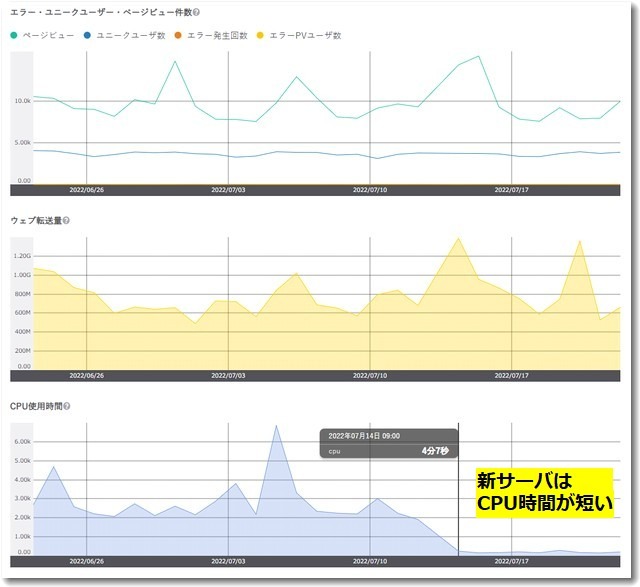Toggle the エラーPVユーザ数 legend label

coord(305,35)
